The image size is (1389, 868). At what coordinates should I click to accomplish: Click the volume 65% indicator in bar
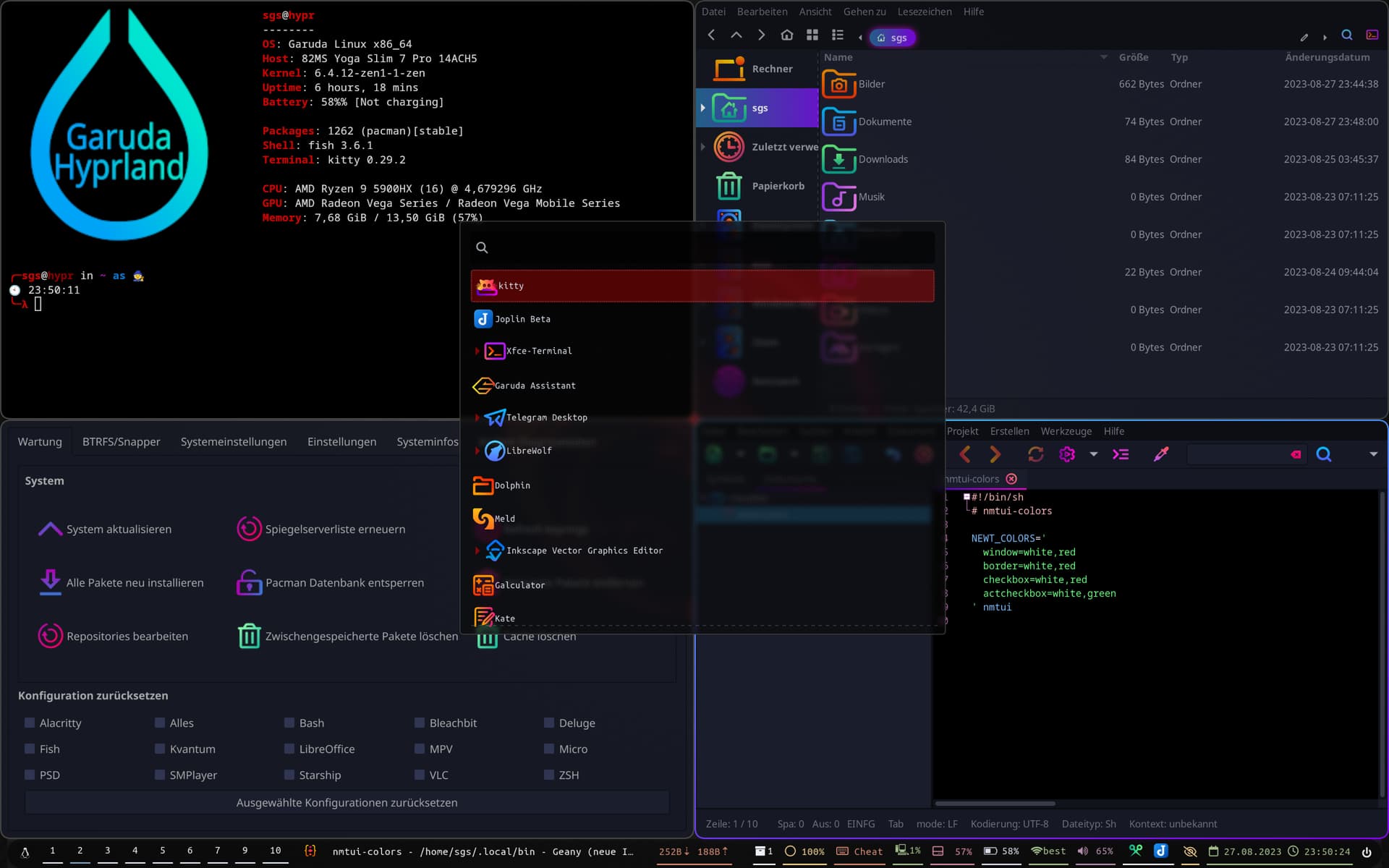tap(1095, 851)
